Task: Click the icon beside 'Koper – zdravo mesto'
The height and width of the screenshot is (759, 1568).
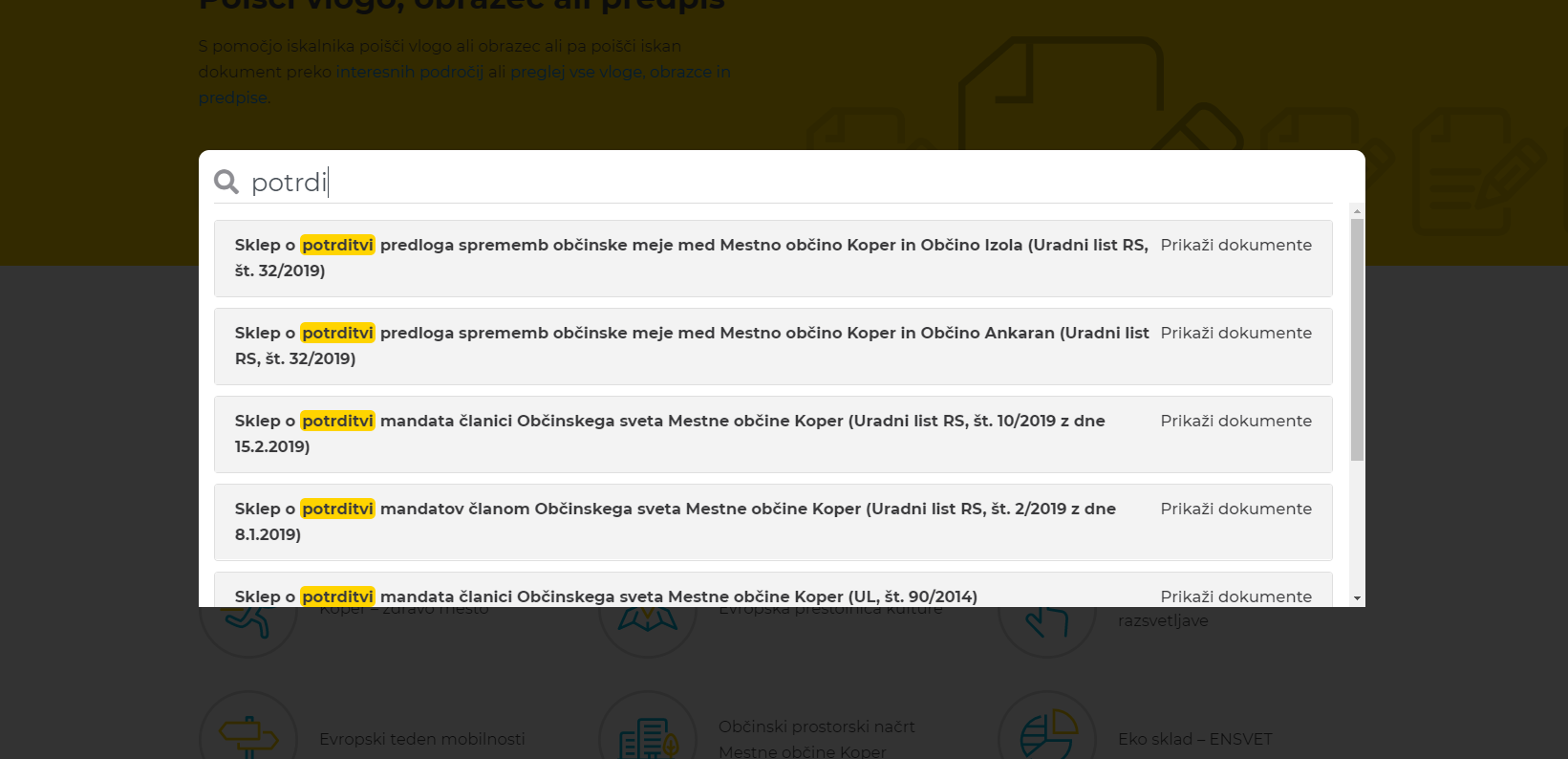Action: coord(248,631)
